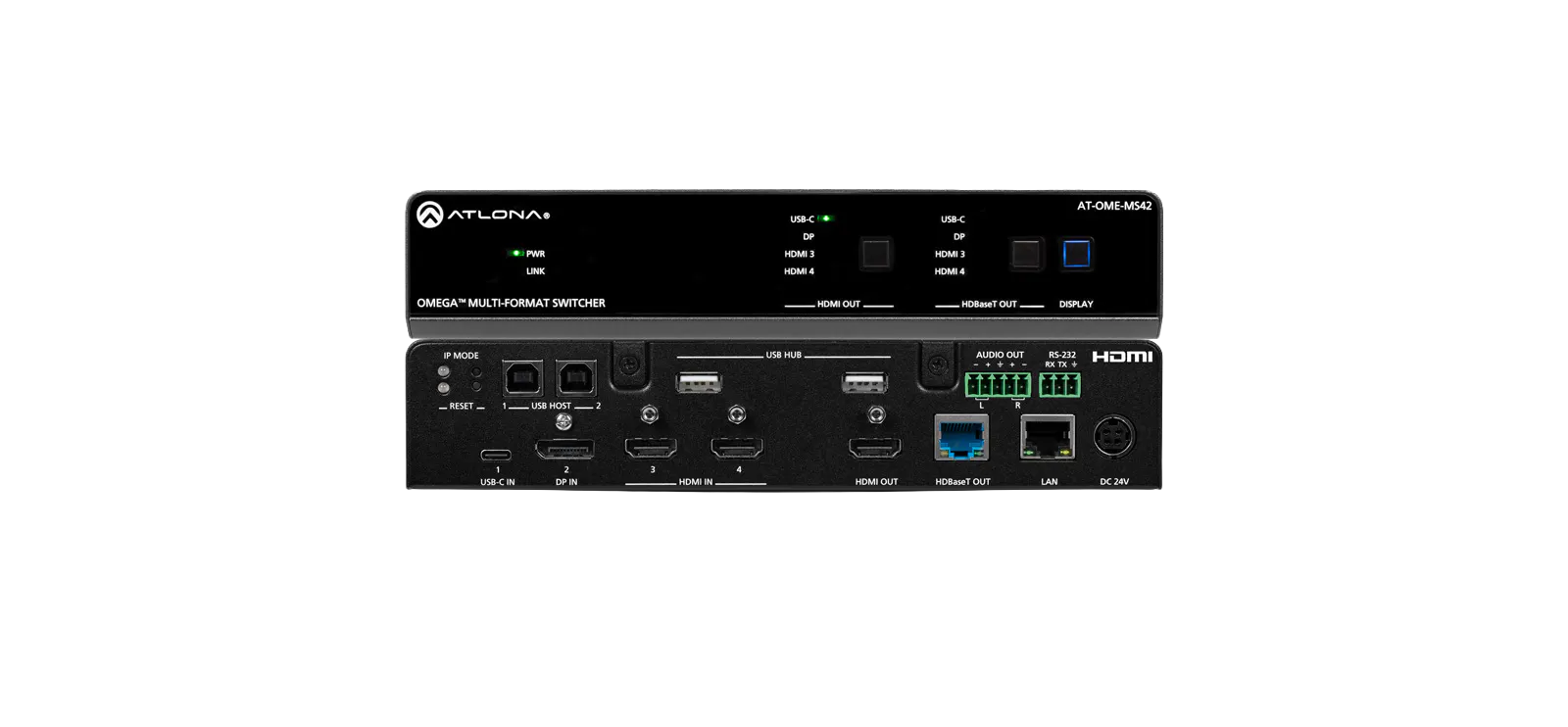
Task: Click the IP MODE label
Action: 461,356
